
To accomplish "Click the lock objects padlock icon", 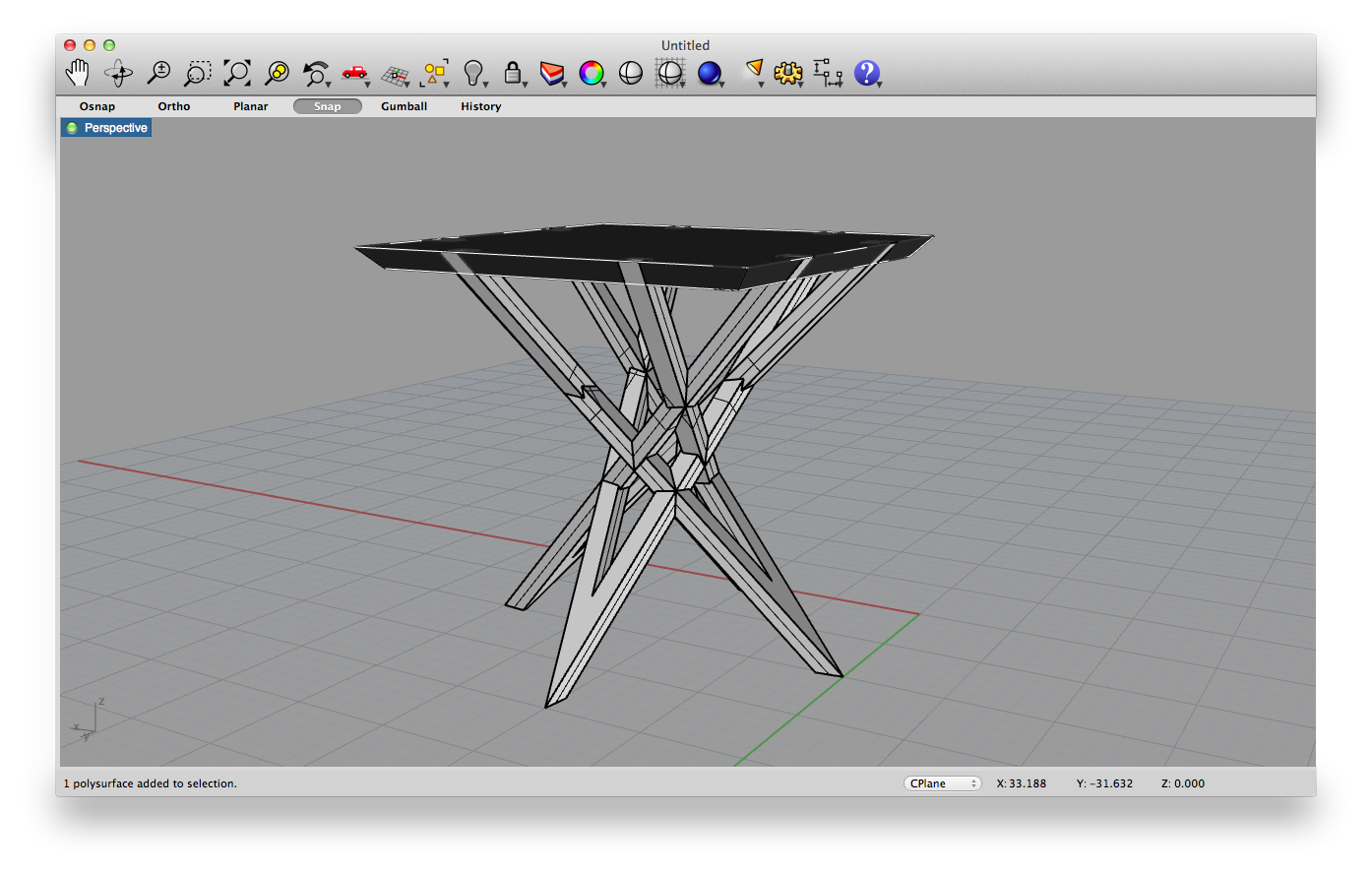I will pos(514,72).
